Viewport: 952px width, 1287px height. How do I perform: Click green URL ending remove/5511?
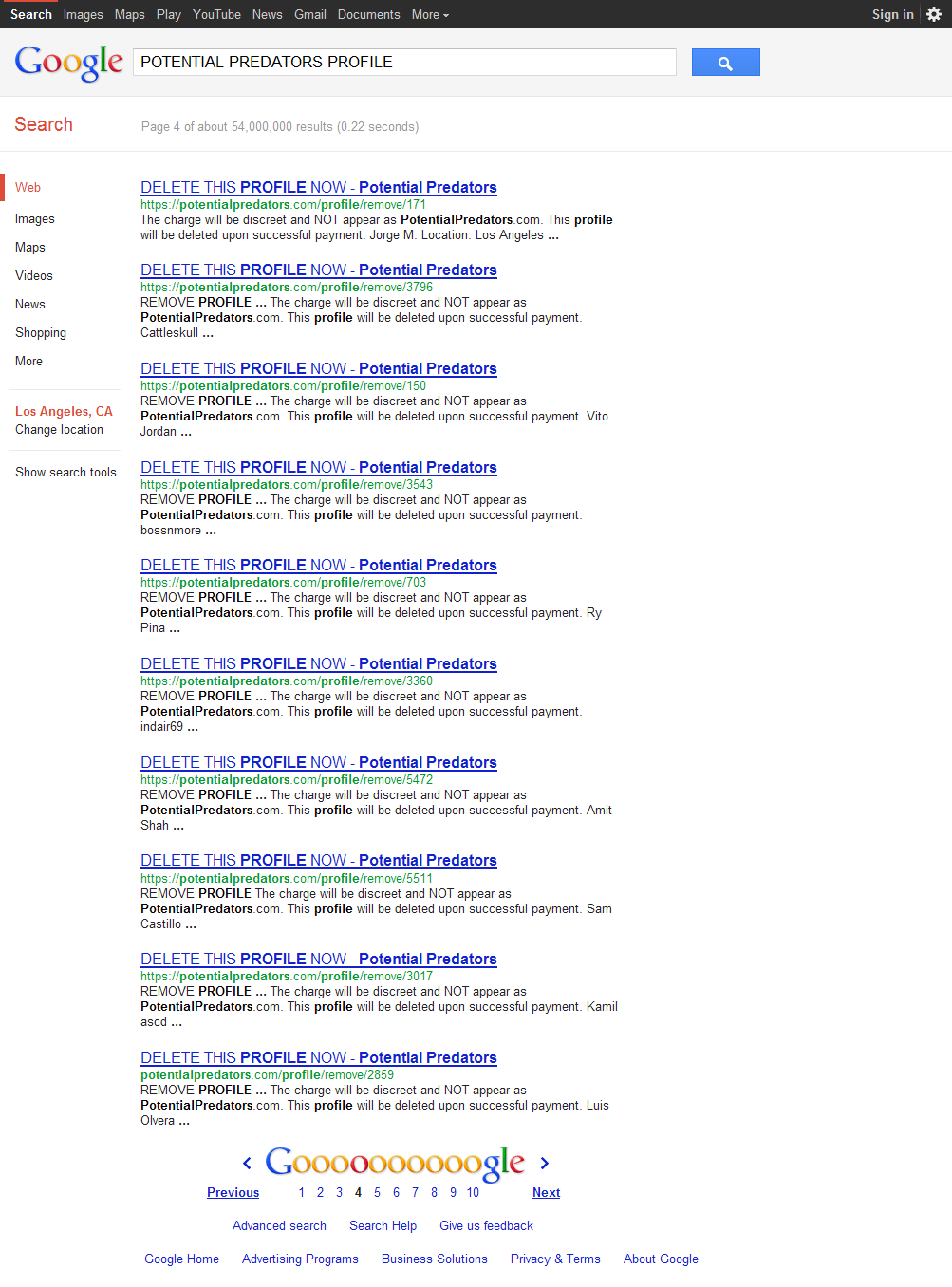pyautogui.click(x=287, y=878)
